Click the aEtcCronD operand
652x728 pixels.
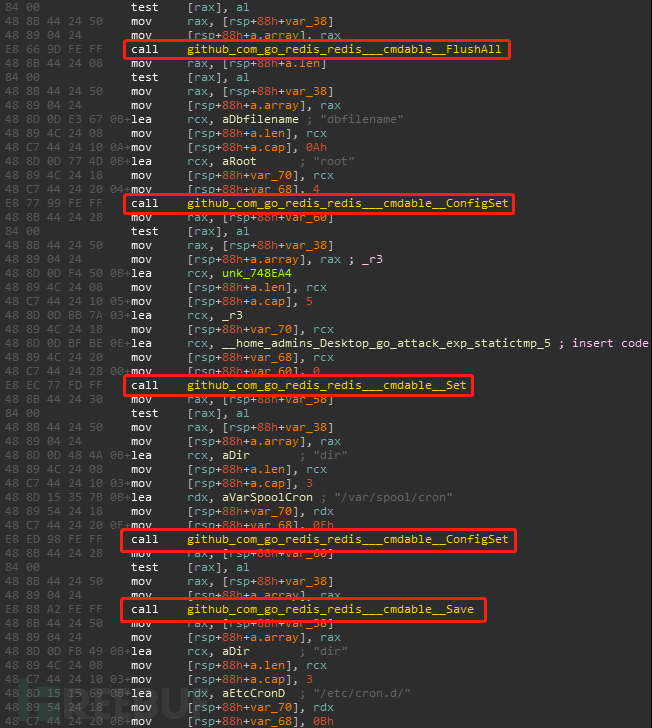point(253,693)
